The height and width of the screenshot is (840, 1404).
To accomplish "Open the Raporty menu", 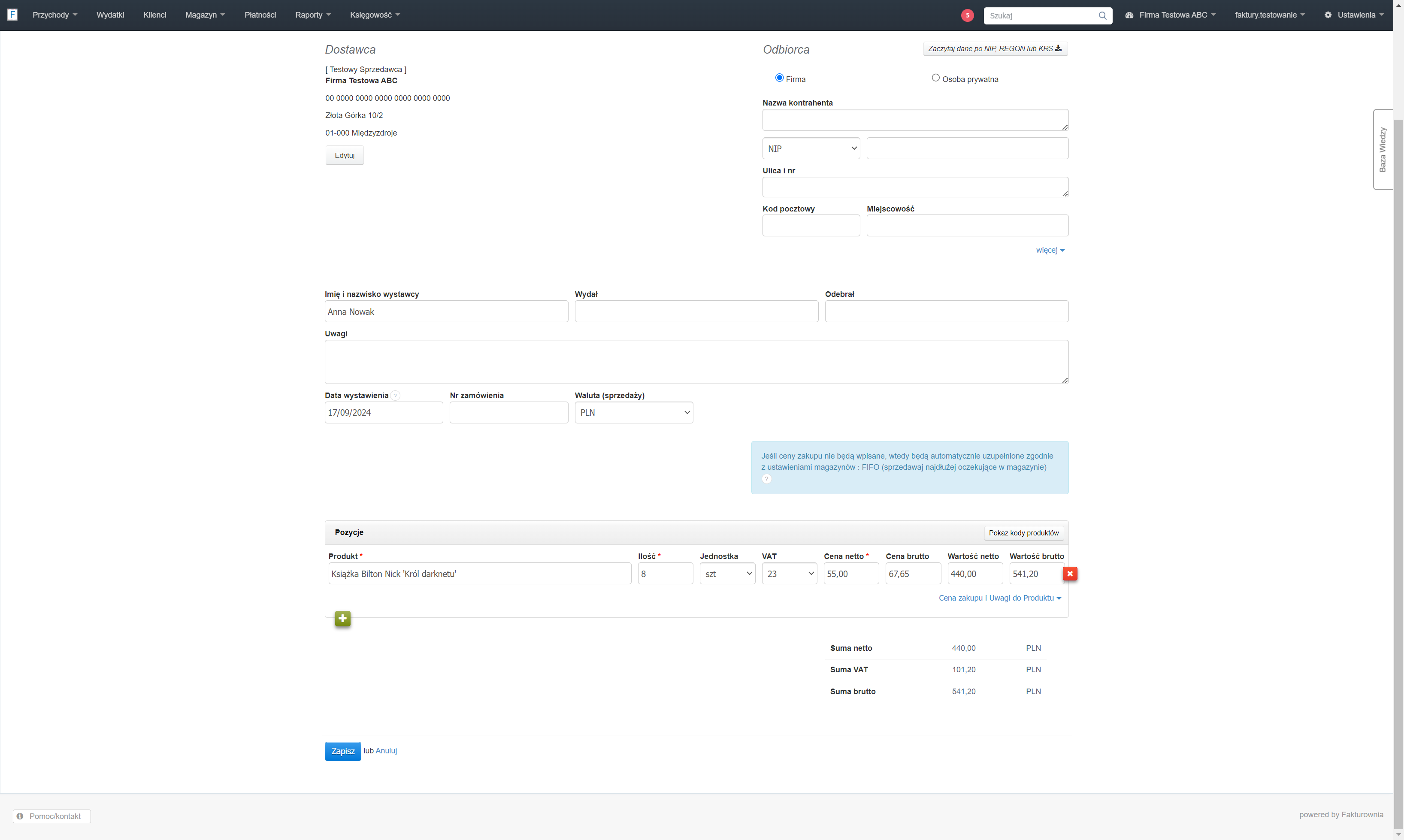I will (x=313, y=15).
